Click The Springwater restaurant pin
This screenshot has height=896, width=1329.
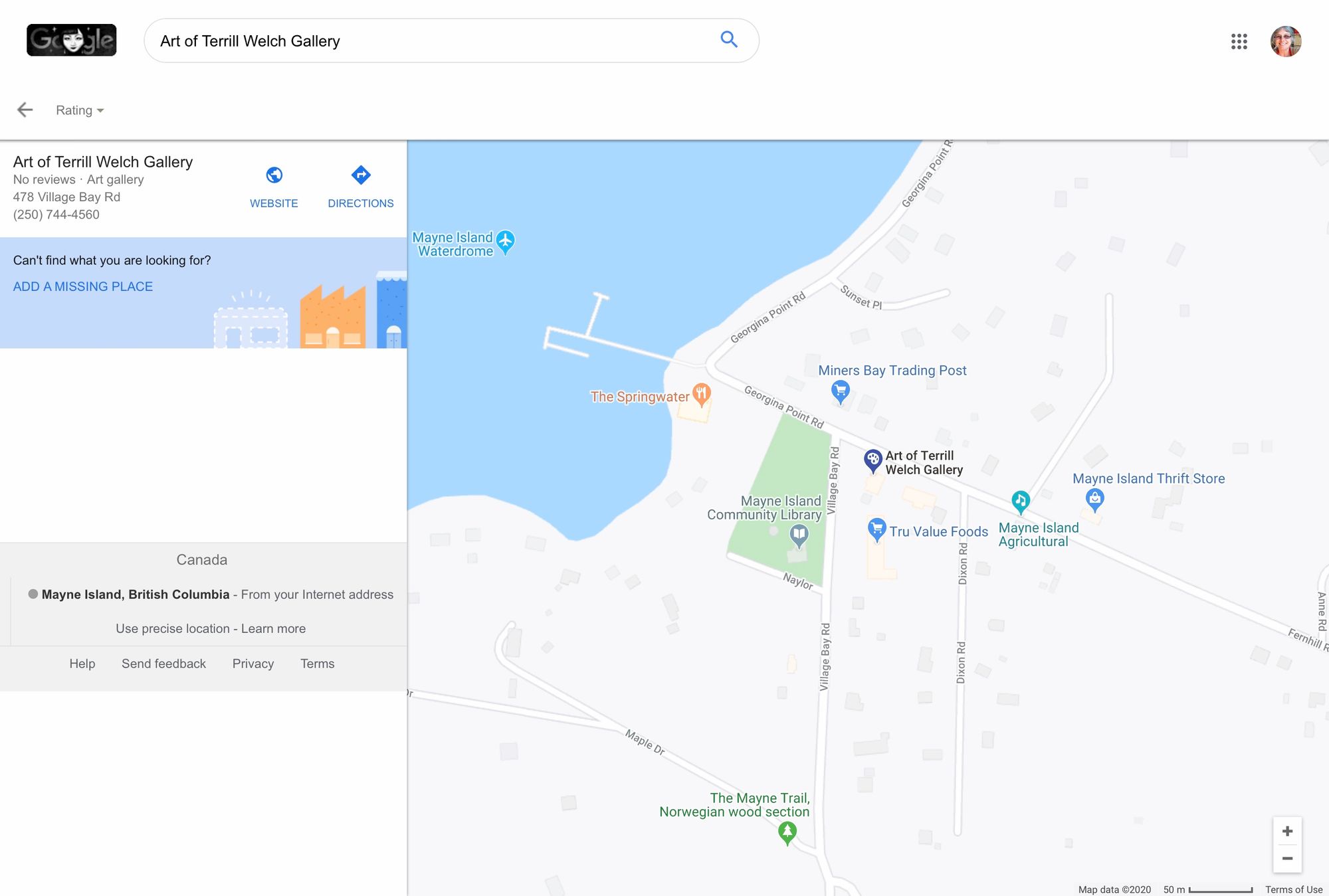pos(702,395)
